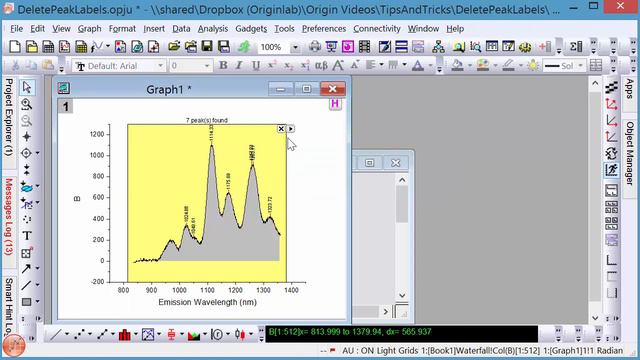Expand the Arrow tool options arrow
Screen dimensions: 640x360
(38, 269)
